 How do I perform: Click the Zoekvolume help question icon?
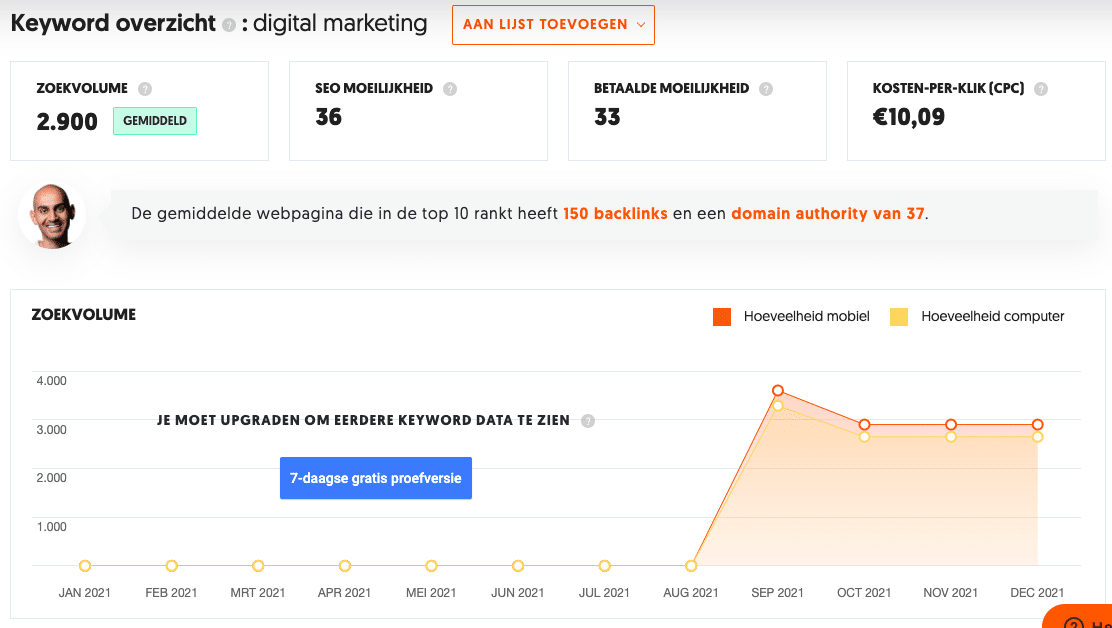[x=145, y=89]
